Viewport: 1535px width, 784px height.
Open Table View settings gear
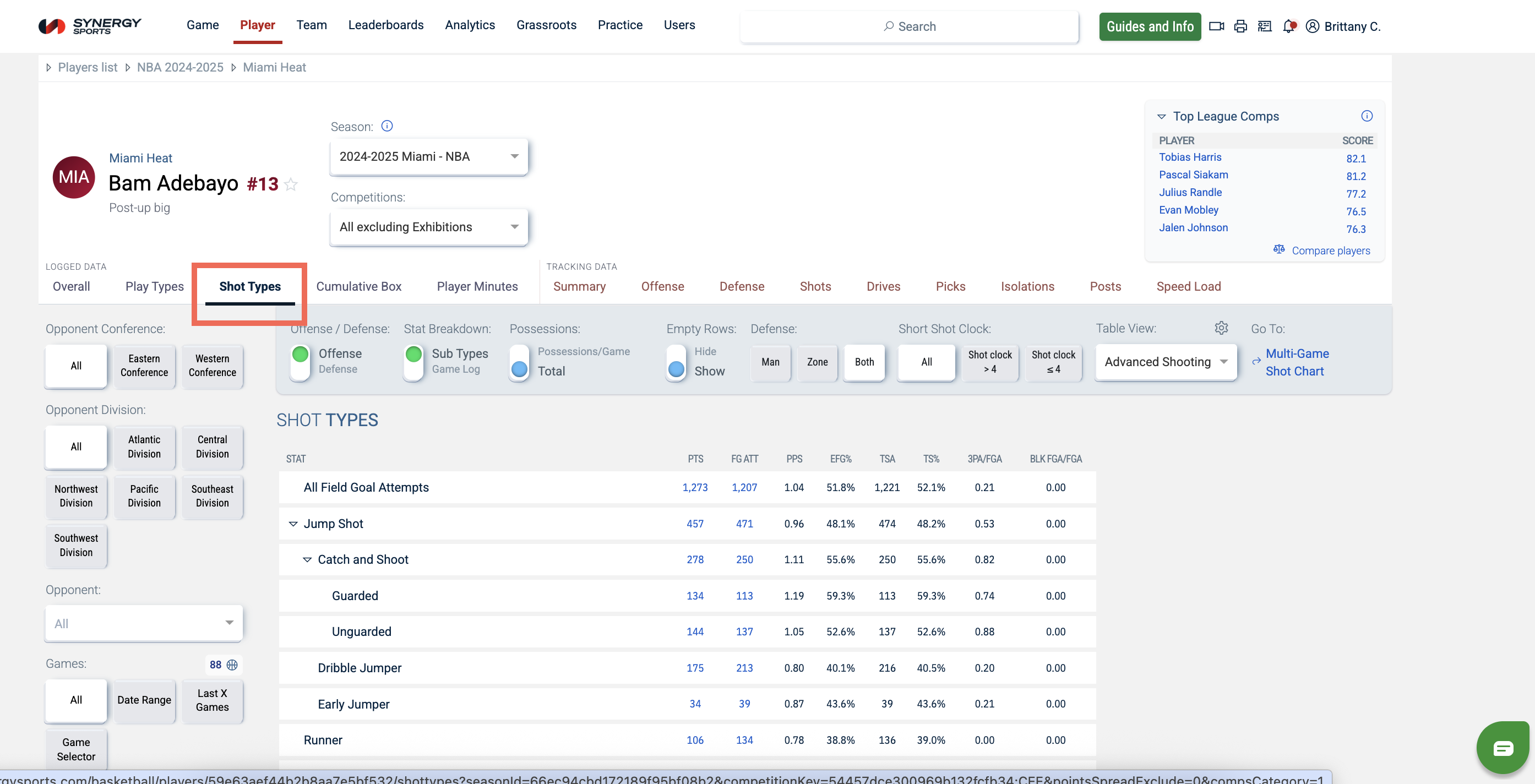point(1221,328)
